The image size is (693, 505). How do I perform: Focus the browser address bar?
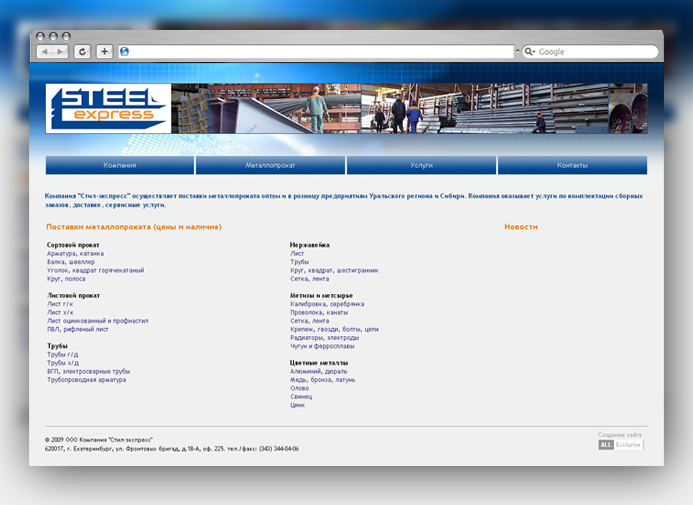click(x=316, y=52)
